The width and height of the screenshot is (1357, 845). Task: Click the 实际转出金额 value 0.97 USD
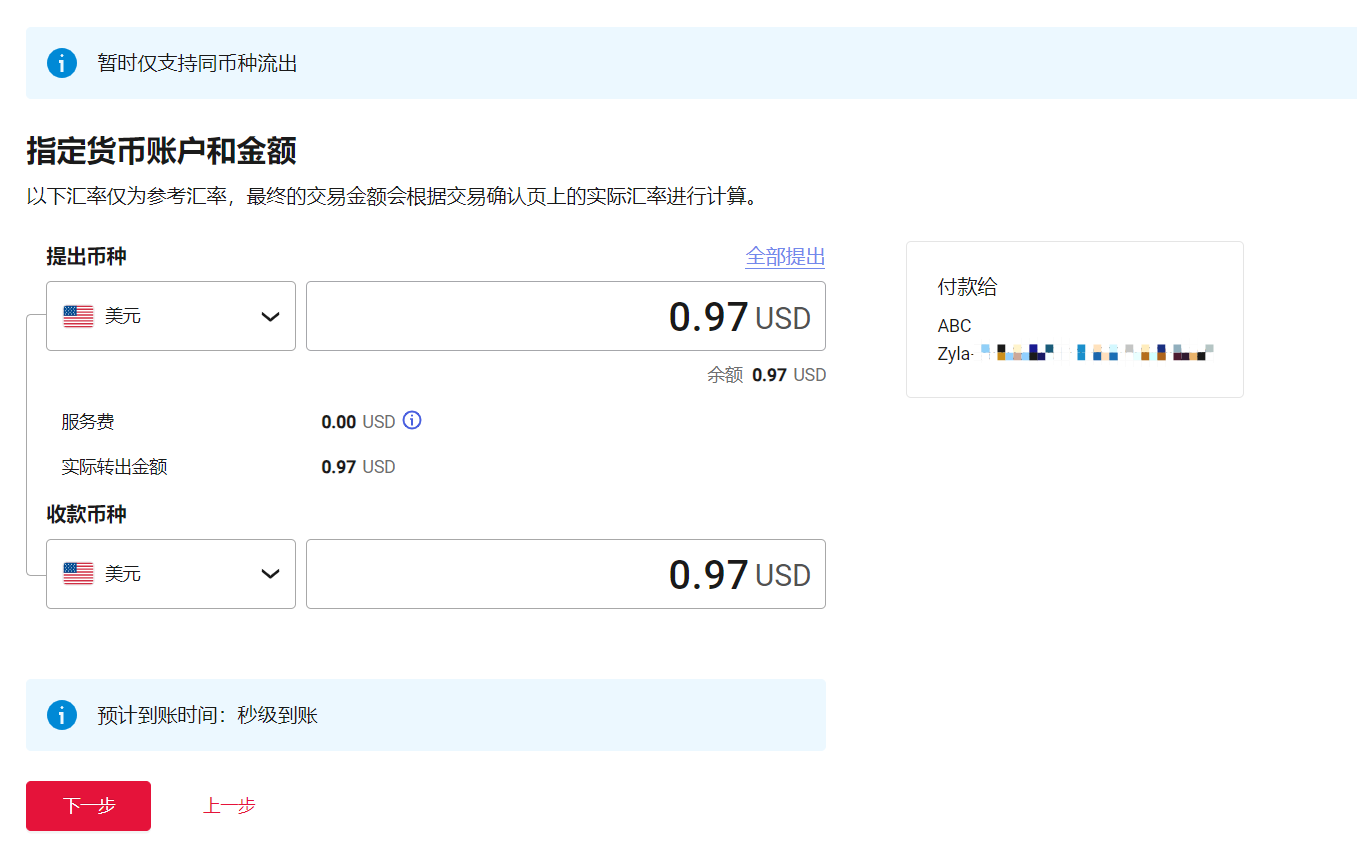pos(358,466)
